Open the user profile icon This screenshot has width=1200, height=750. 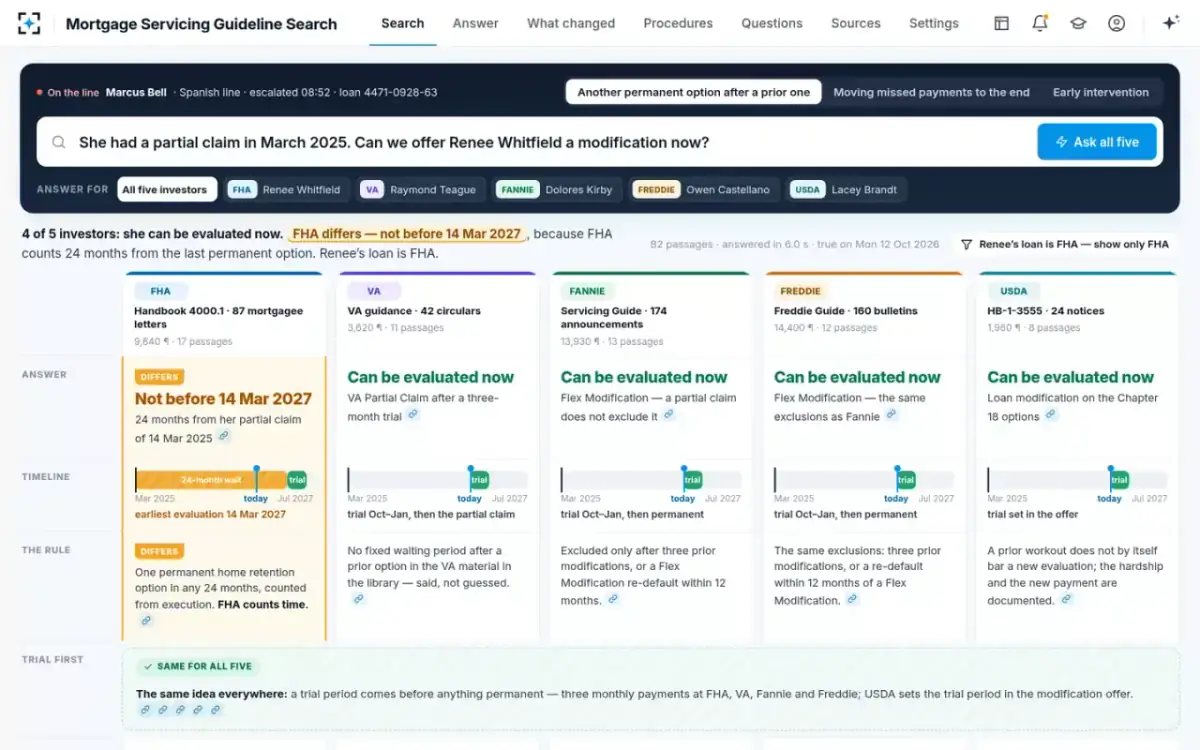pos(1117,23)
